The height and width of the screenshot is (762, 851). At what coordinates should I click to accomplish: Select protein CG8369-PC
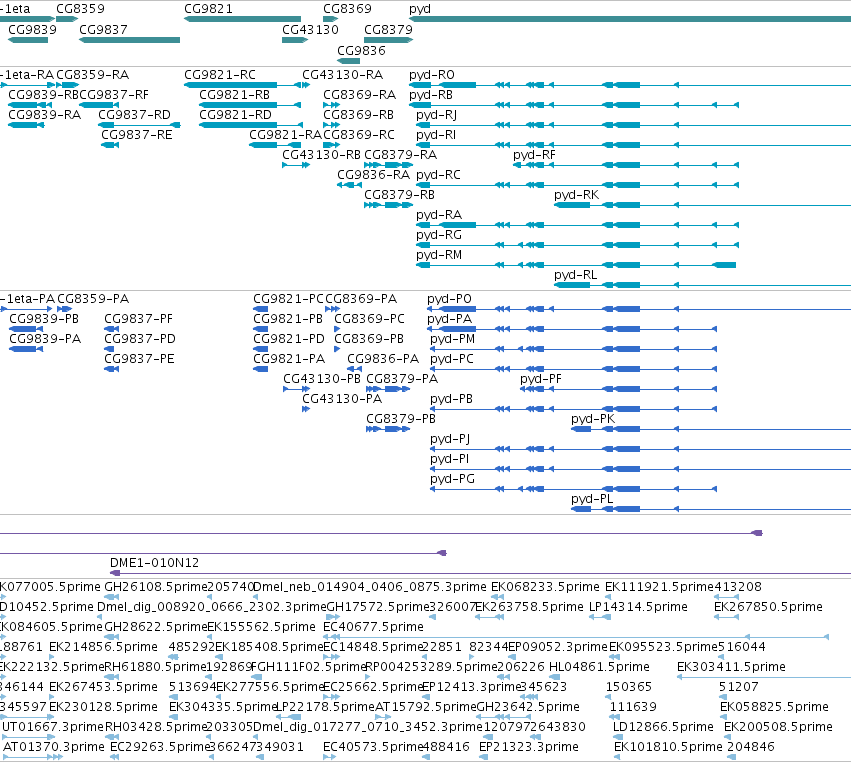[x=370, y=319]
